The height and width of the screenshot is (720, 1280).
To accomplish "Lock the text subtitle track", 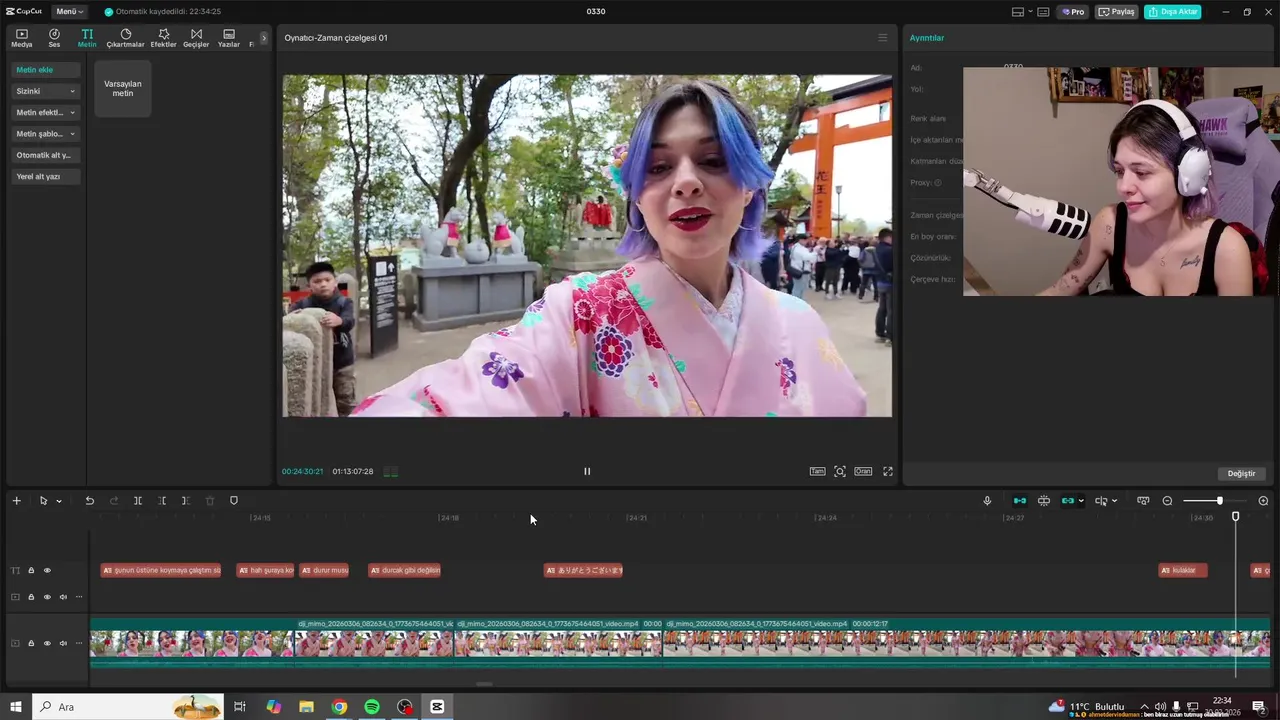I will (x=31, y=571).
